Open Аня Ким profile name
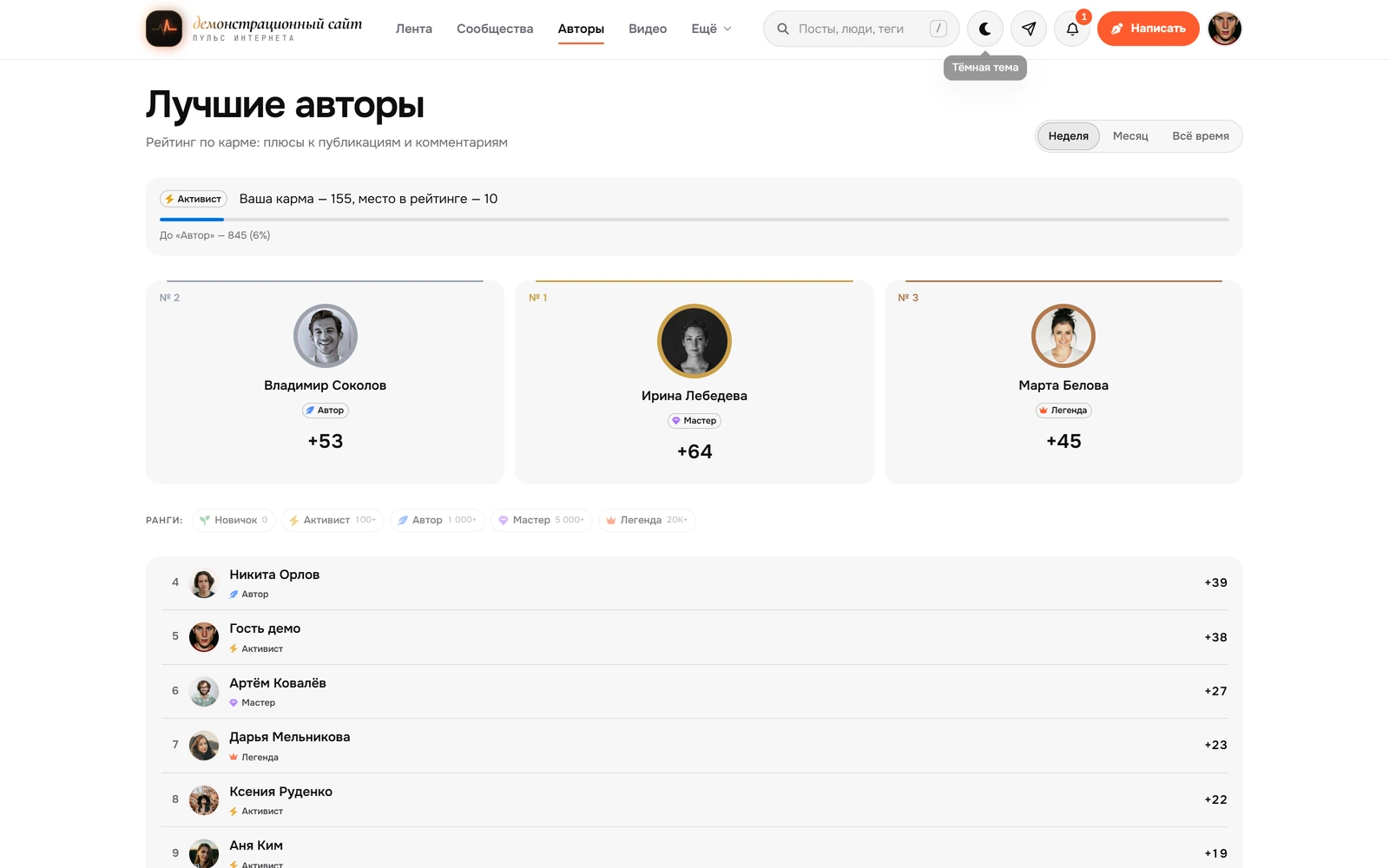This screenshot has height=868, width=1389. click(256, 845)
